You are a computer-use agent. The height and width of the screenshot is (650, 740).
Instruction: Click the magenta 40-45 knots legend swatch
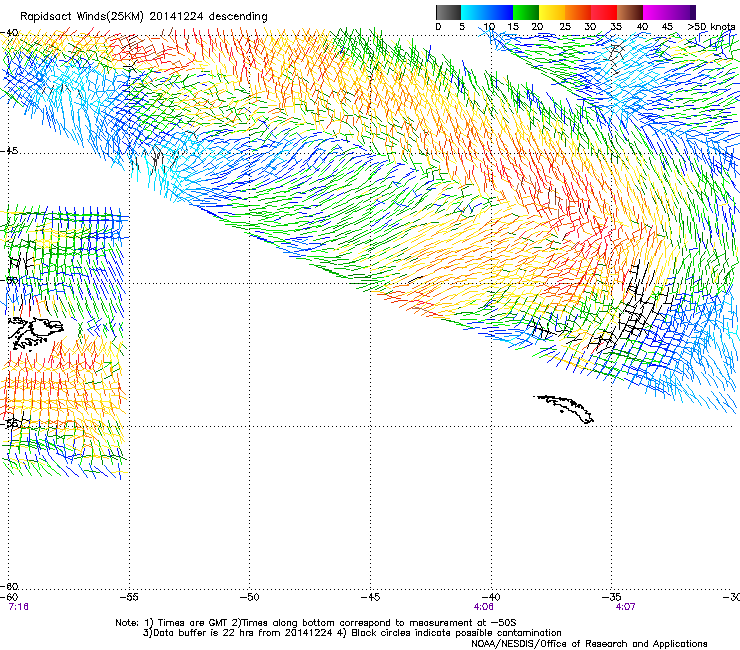[x=656, y=12]
